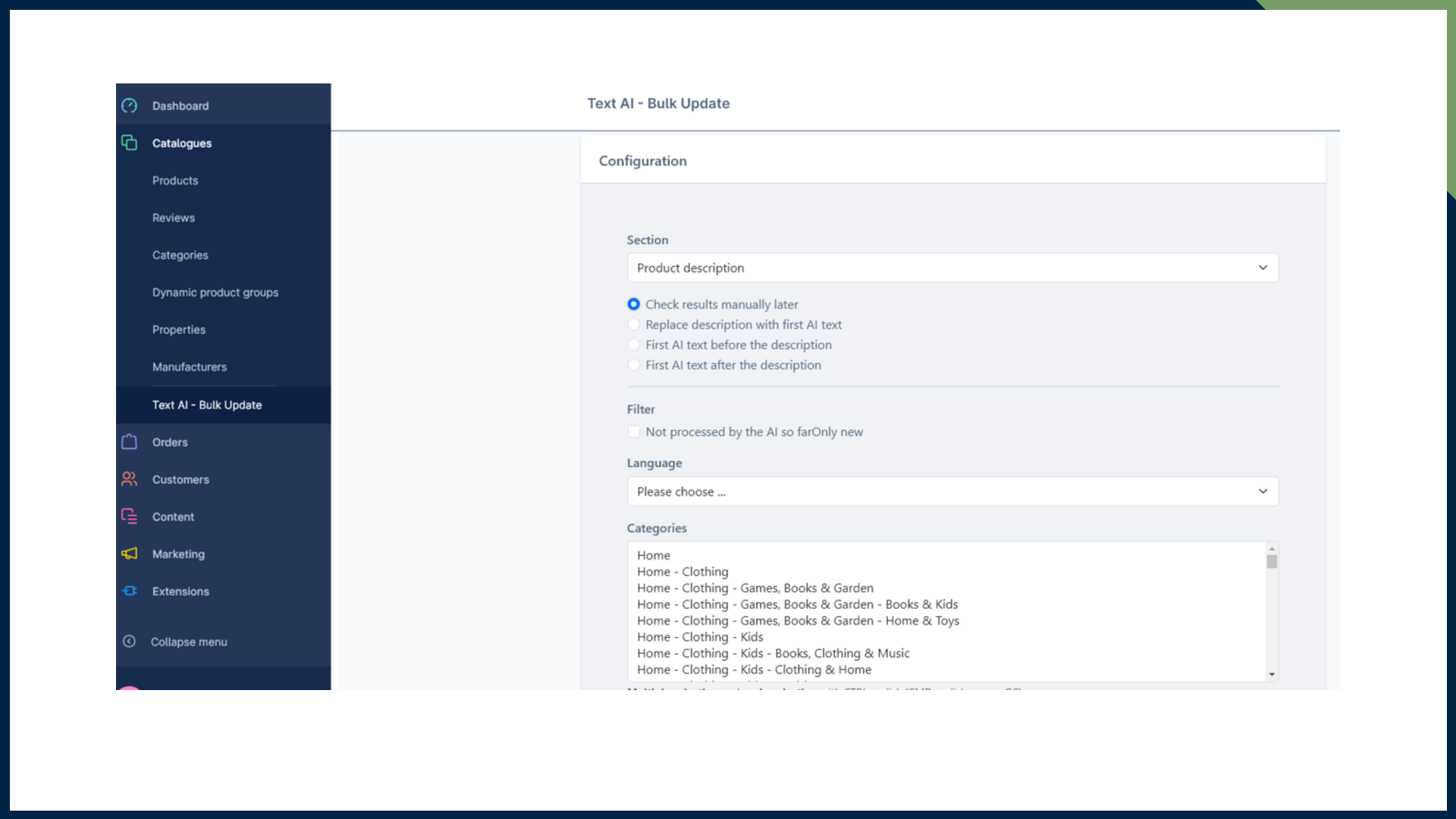Screen dimensions: 1456x819
Task: Open the Properties sidebar link
Action: pos(179,330)
